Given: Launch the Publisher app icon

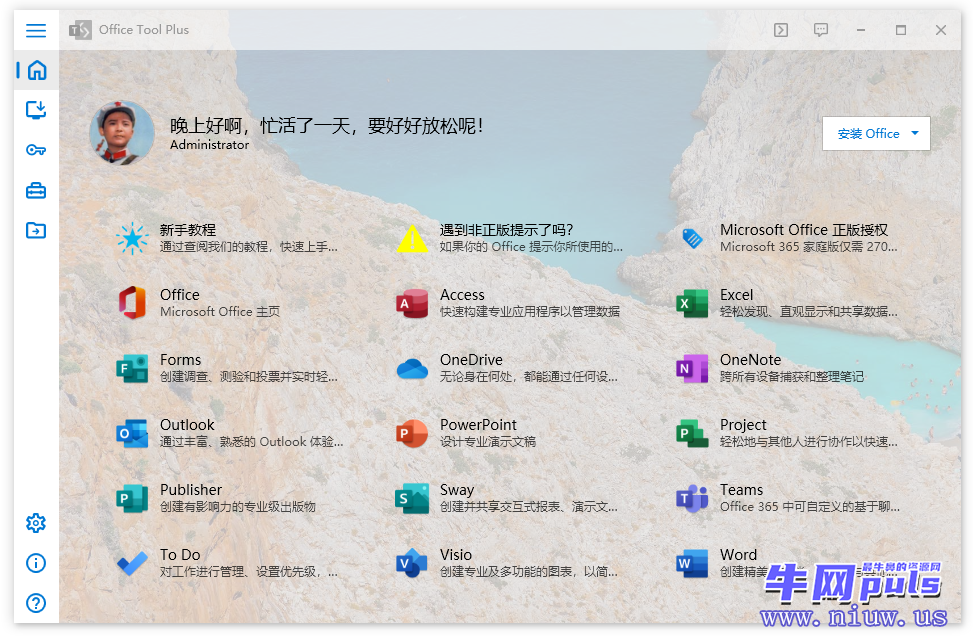Looking at the screenshot, I should (x=132, y=498).
